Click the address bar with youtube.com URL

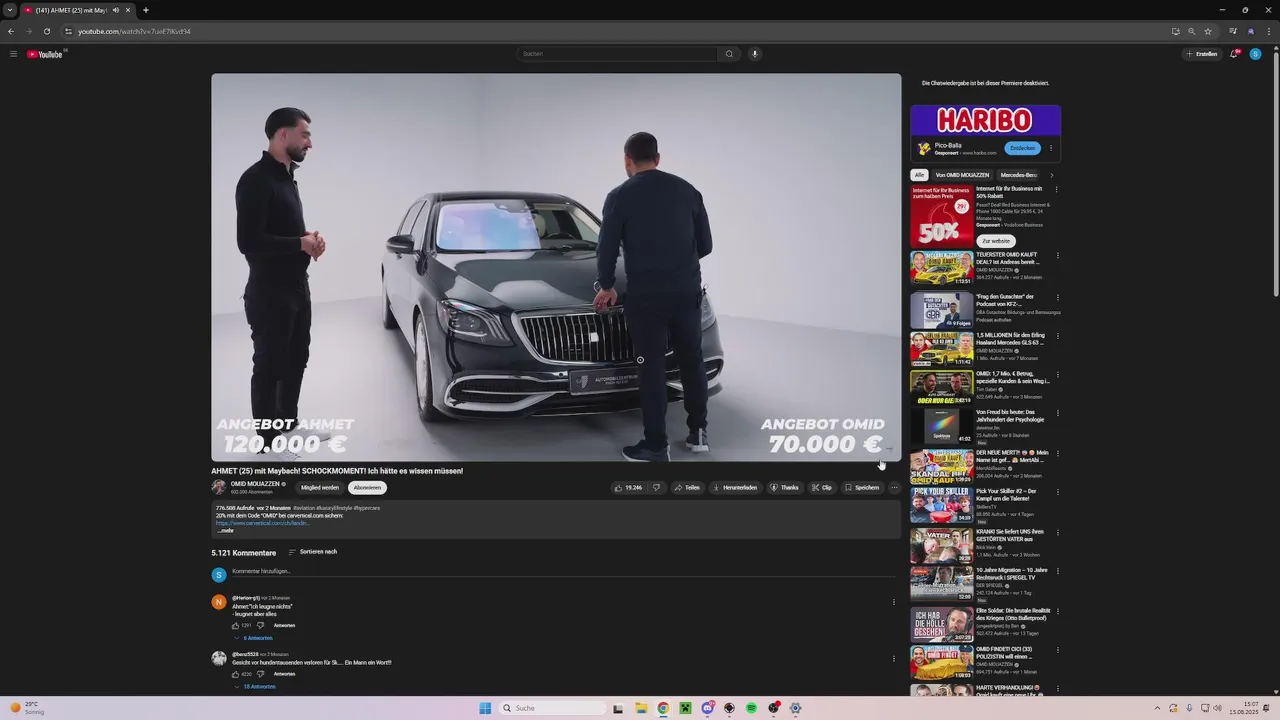tap(600, 31)
